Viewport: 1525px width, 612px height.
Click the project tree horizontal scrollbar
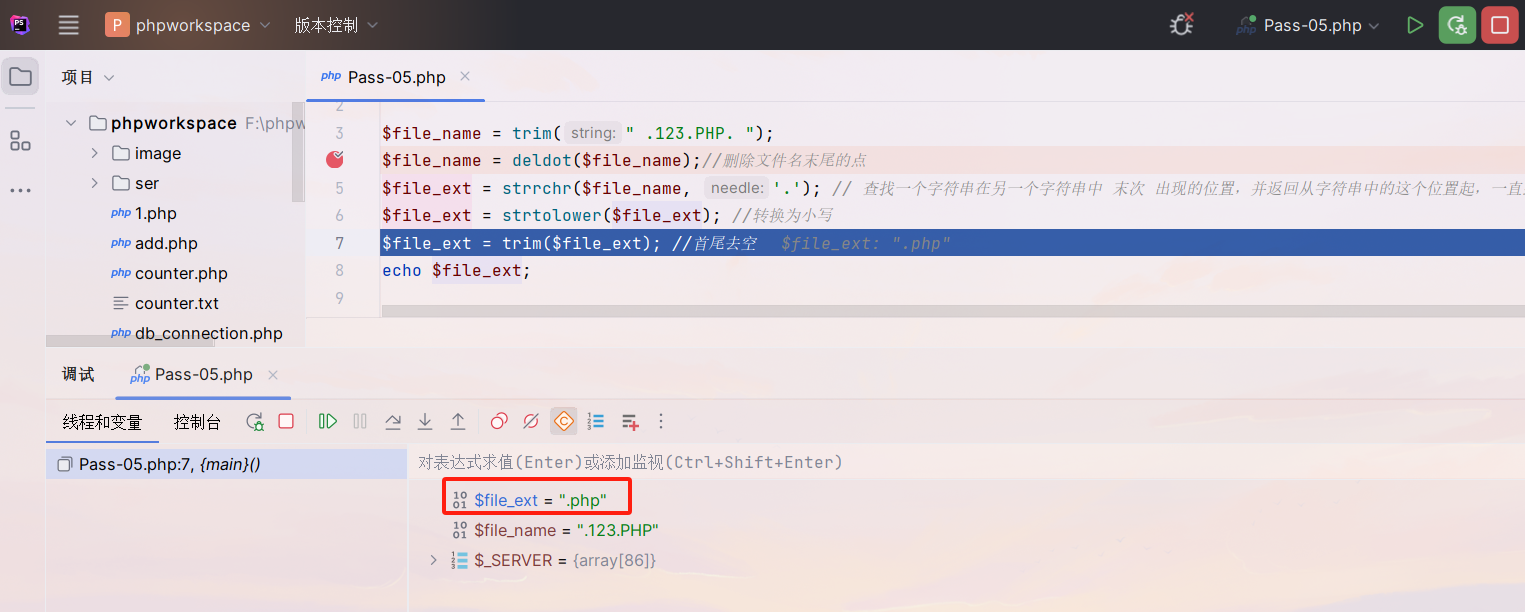point(130,342)
